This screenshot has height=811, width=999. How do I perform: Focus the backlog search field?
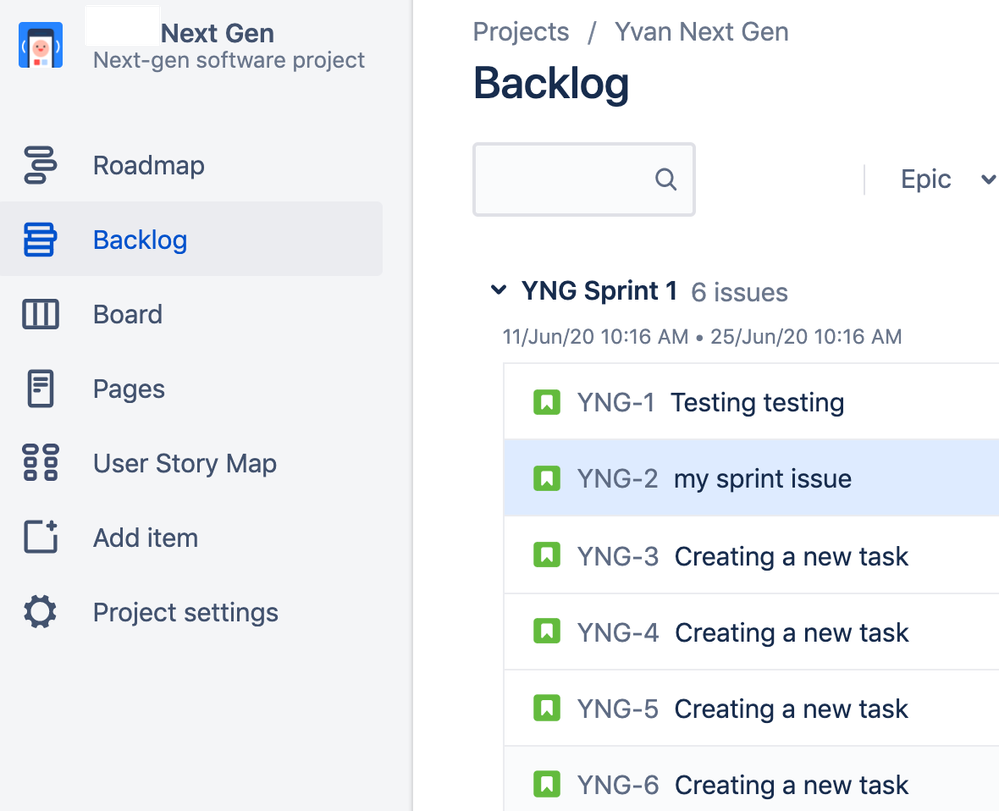584,180
